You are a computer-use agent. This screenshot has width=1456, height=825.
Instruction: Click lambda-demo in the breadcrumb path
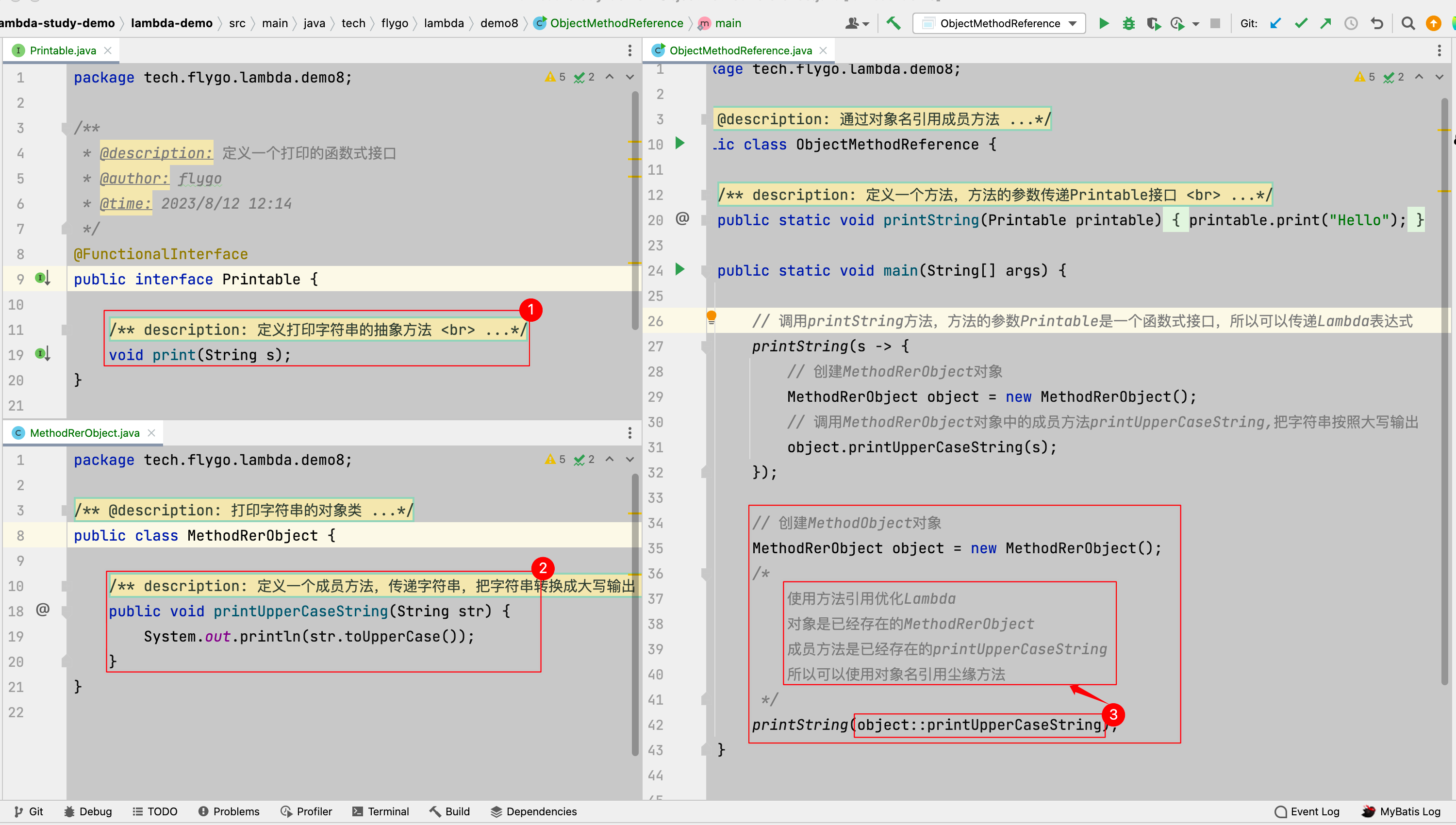click(172, 23)
